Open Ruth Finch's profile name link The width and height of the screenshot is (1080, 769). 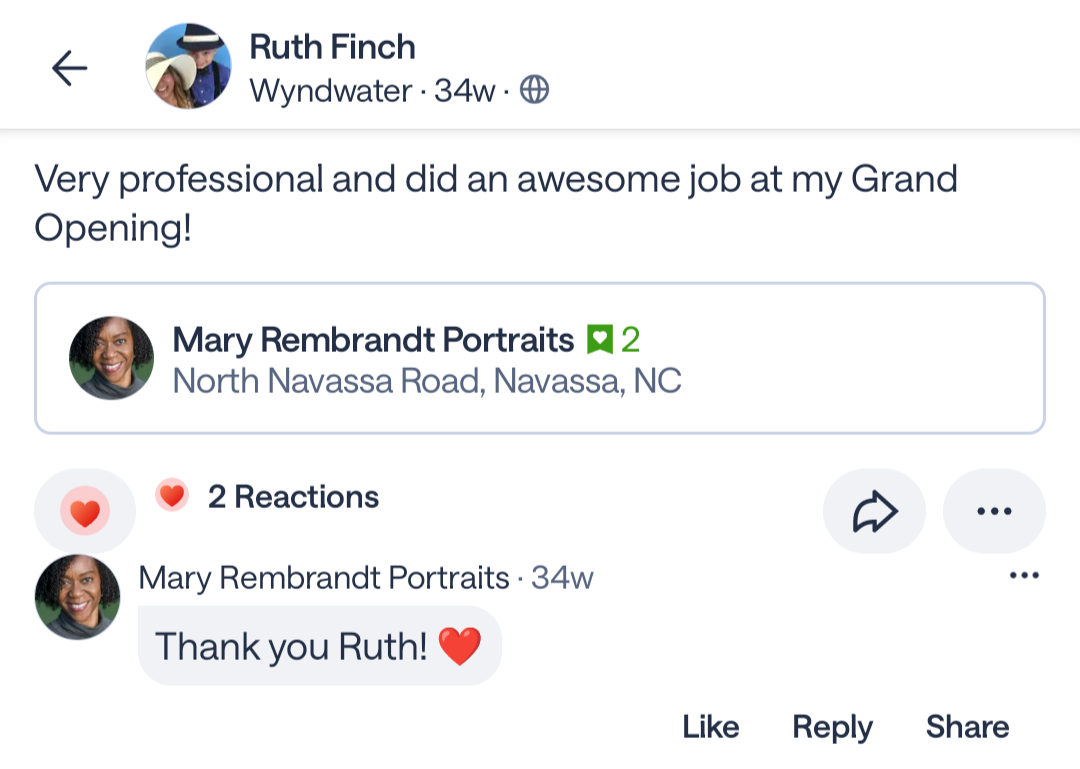point(332,47)
